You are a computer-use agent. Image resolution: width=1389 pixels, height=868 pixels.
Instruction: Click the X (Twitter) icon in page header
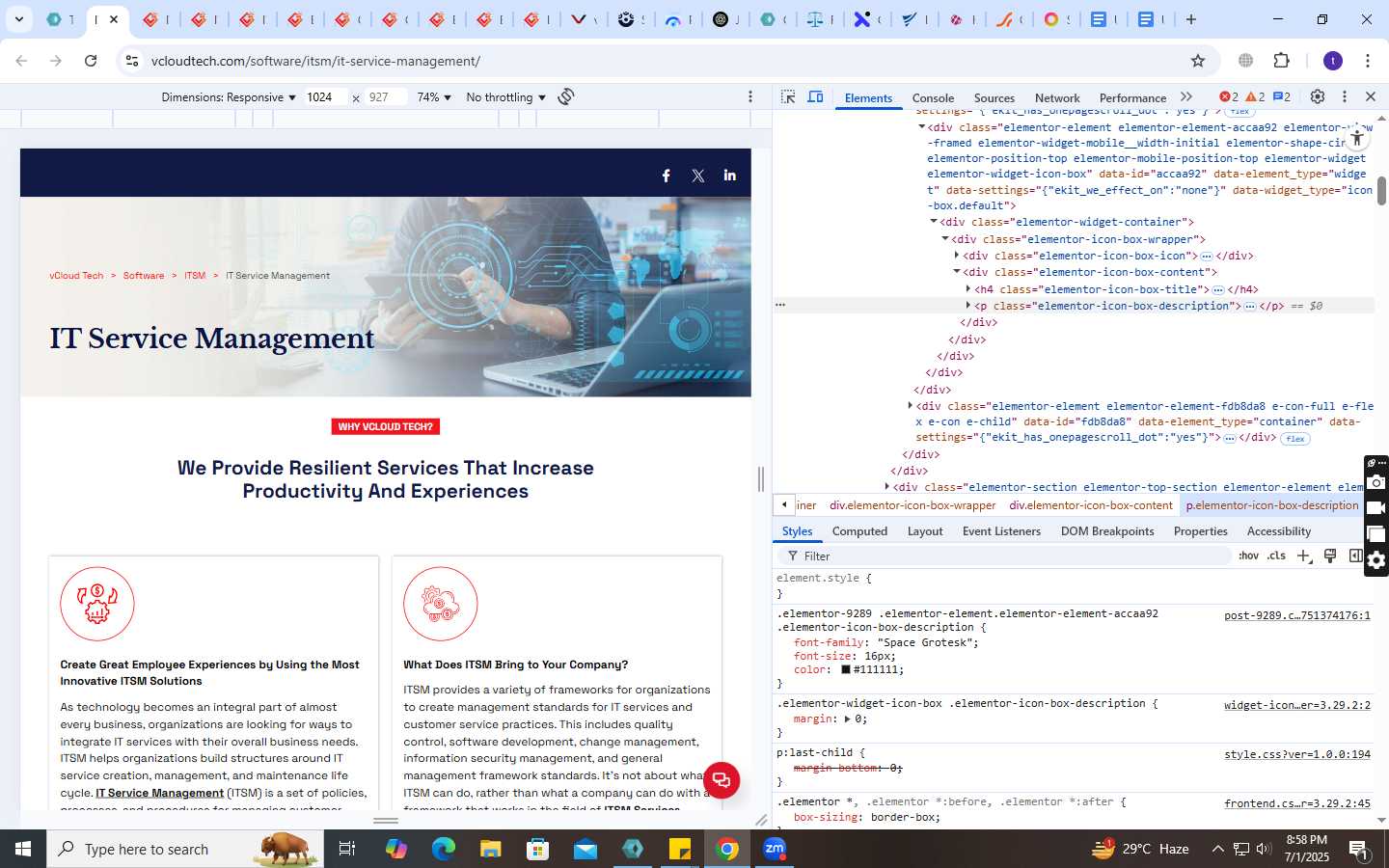click(698, 176)
